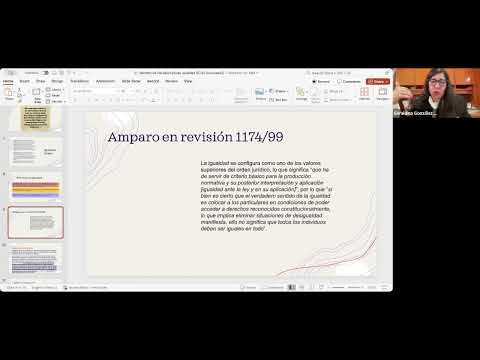Open the Insert ribbon tab
The width and height of the screenshot is (480, 360).
click(24, 81)
